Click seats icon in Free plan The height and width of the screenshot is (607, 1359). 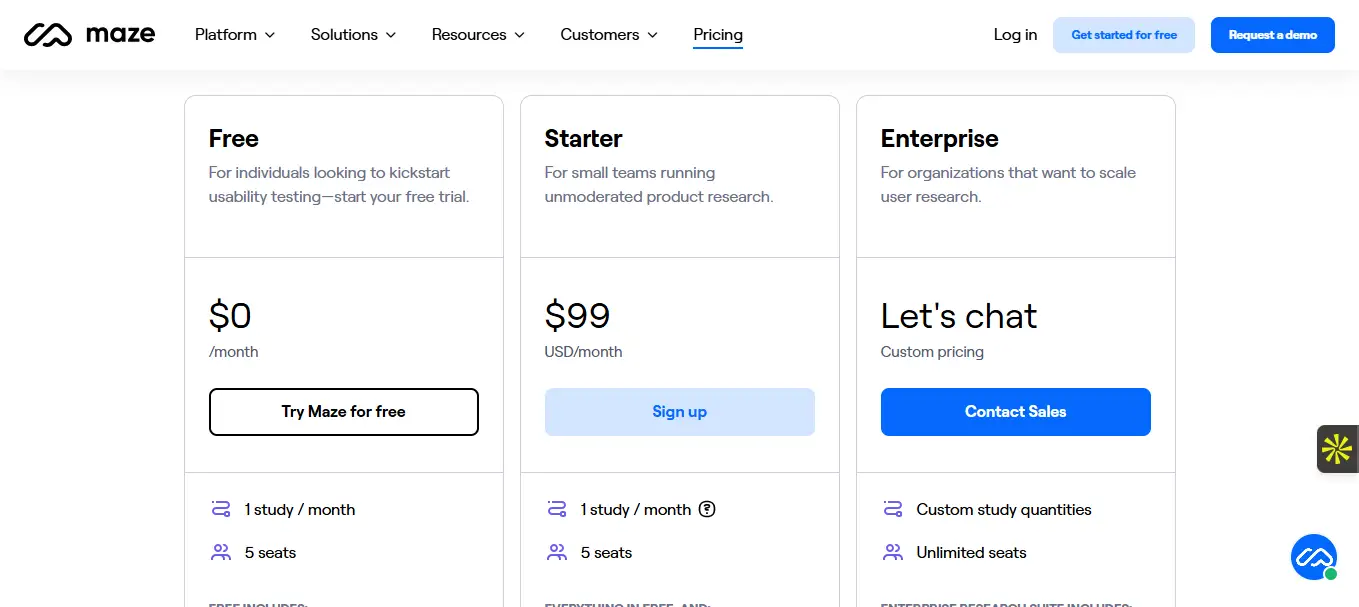221,552
